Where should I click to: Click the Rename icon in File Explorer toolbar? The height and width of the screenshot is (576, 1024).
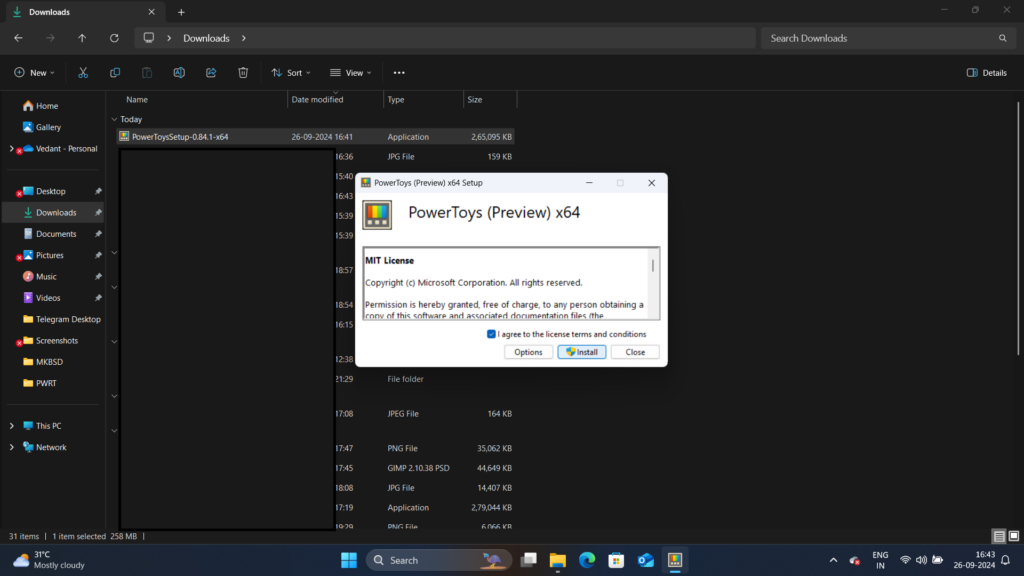click(179, 72)
